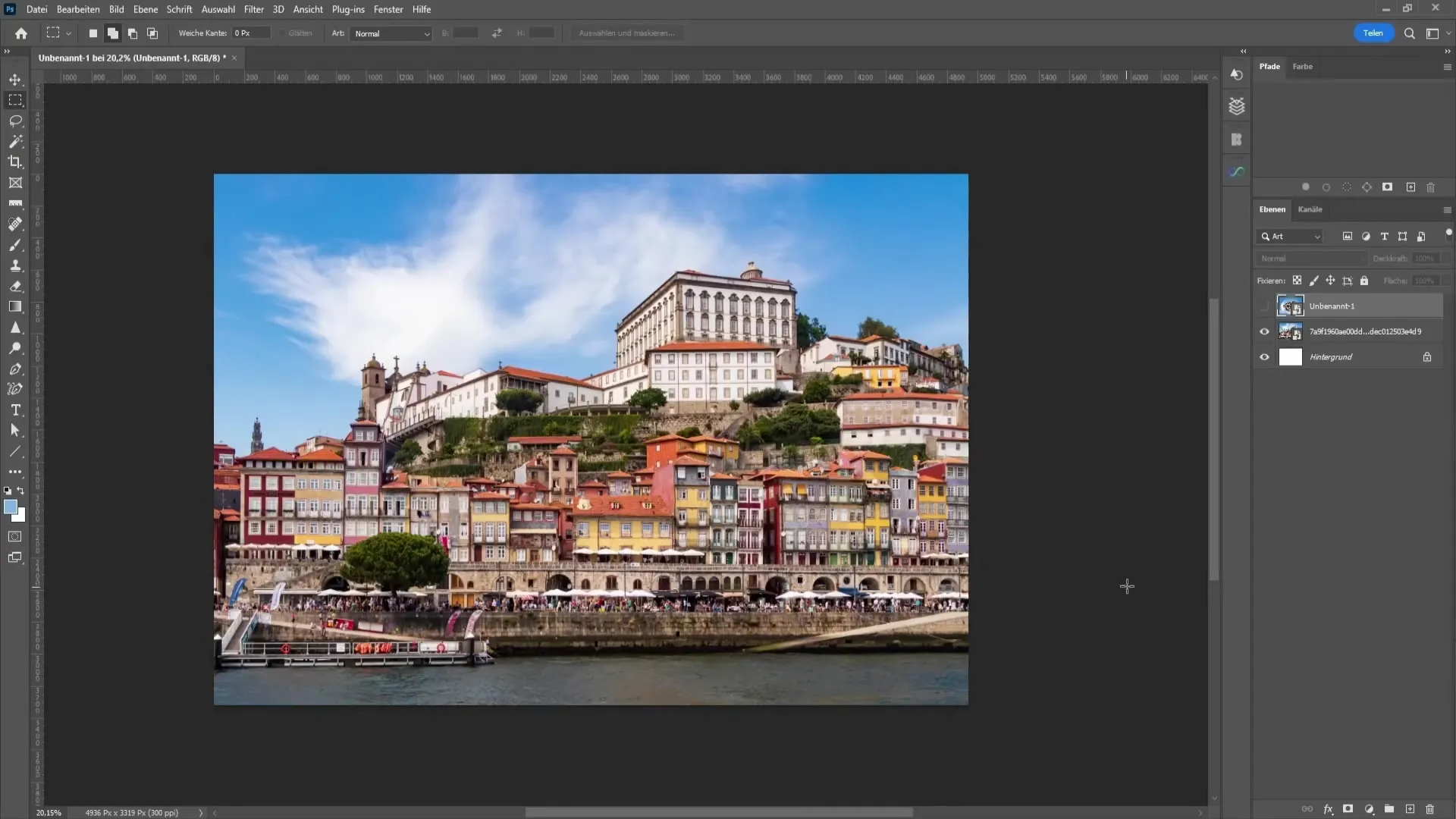Hide the Hintergrund layer
Image resolution: width=1456 pixels, height=819 pixels.
(1264, 357)
